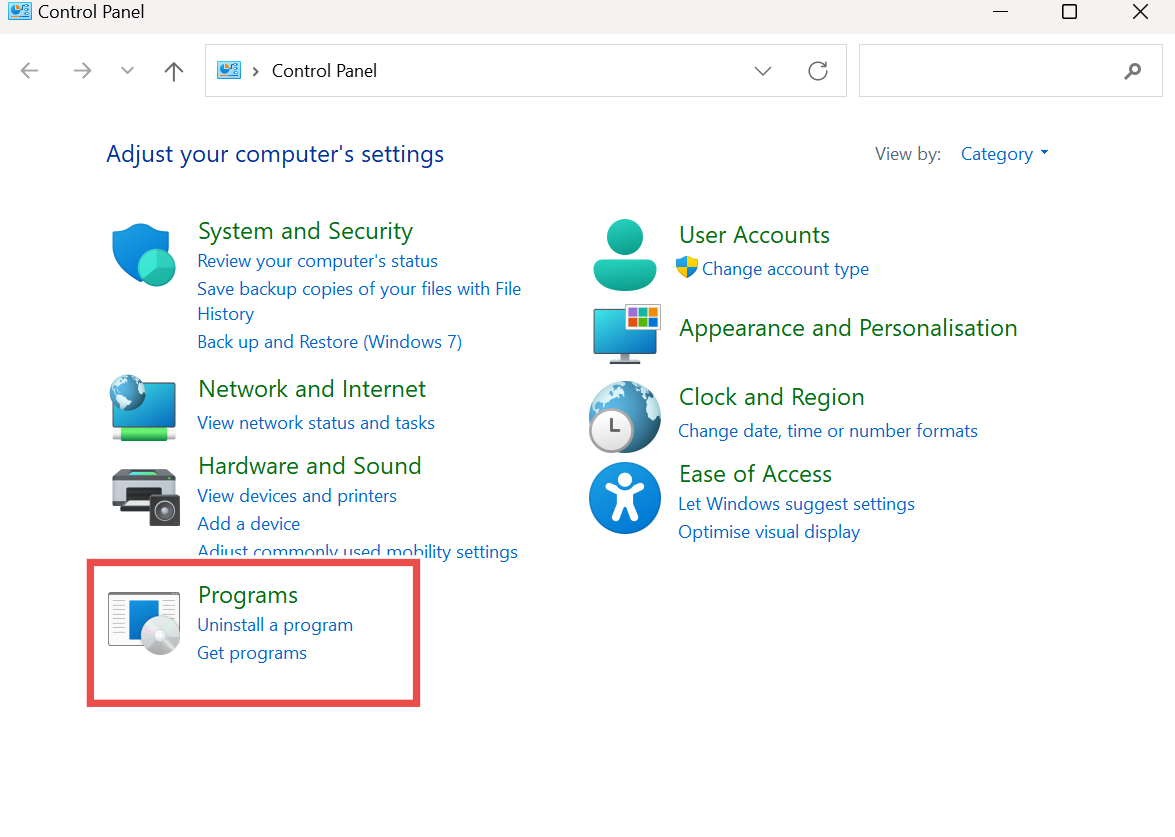
Task: Open the address bar history dropdown arrow
Action: (763, 70)
